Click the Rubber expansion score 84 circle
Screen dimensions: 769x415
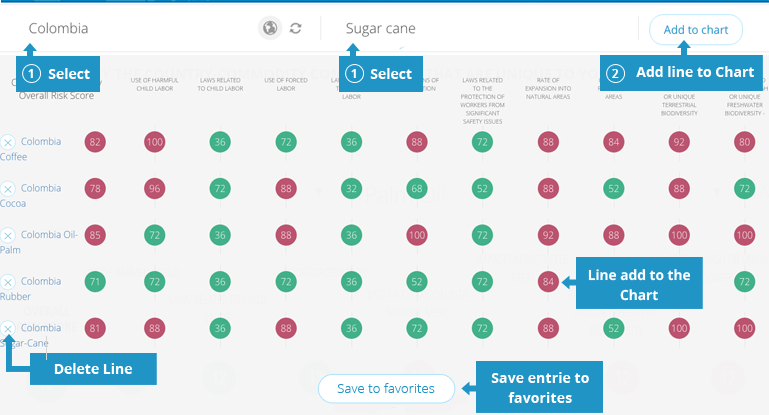(548, 282)
